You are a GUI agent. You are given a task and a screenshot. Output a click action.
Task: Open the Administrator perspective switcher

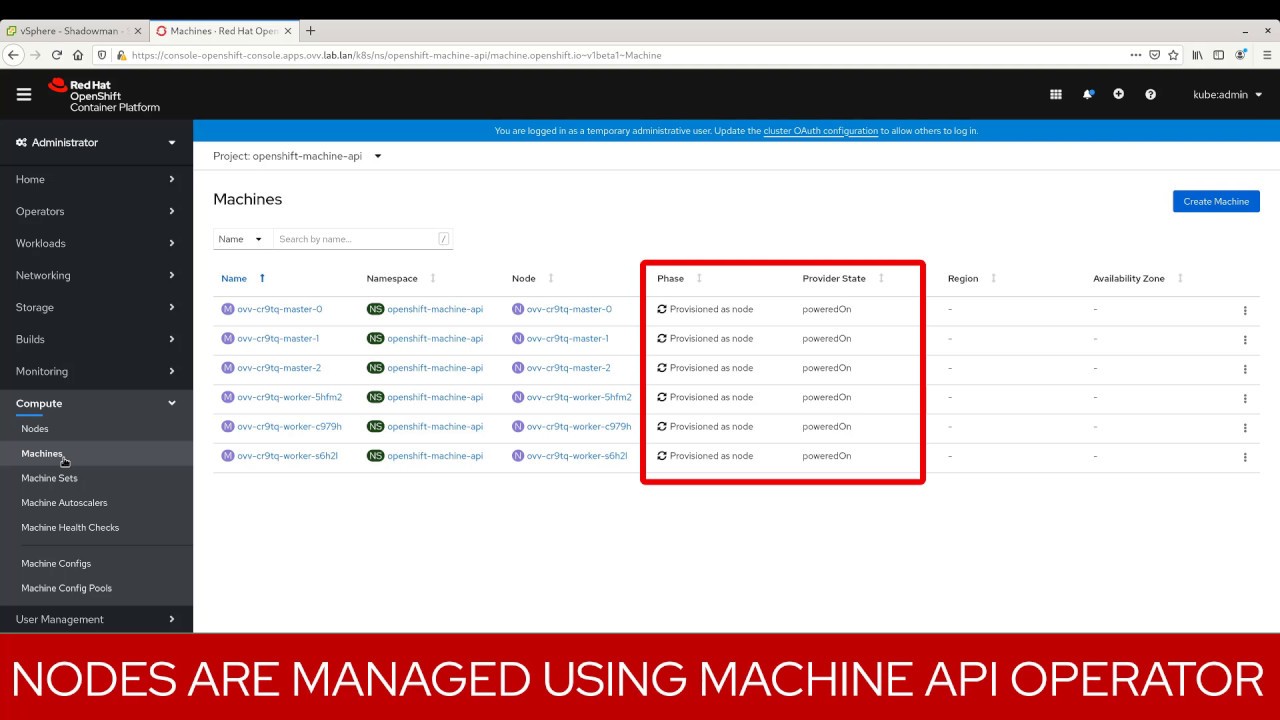(x=96, y=143)
